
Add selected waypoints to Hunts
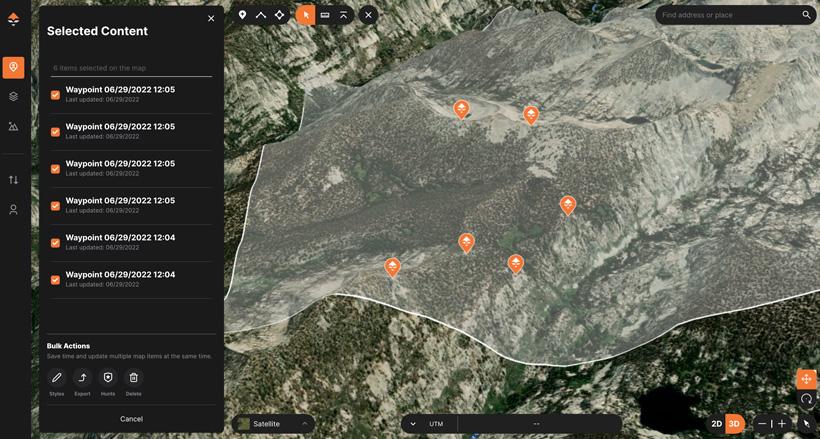point(108,378)
